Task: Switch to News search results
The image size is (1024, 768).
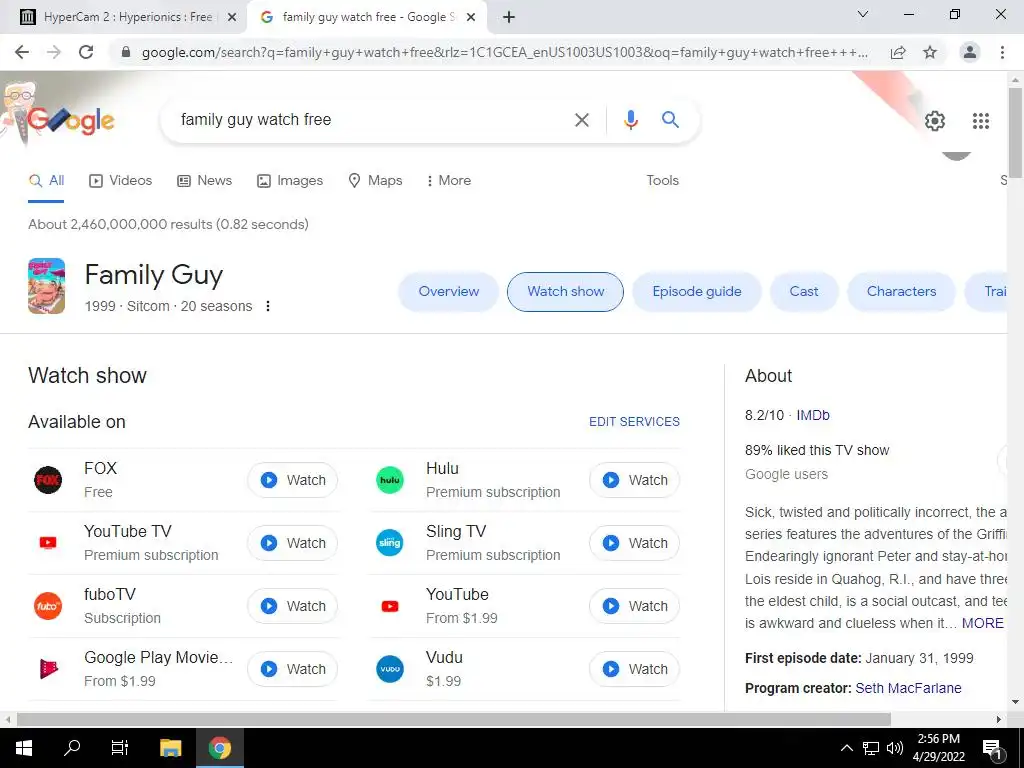Action: coord(204,180)
